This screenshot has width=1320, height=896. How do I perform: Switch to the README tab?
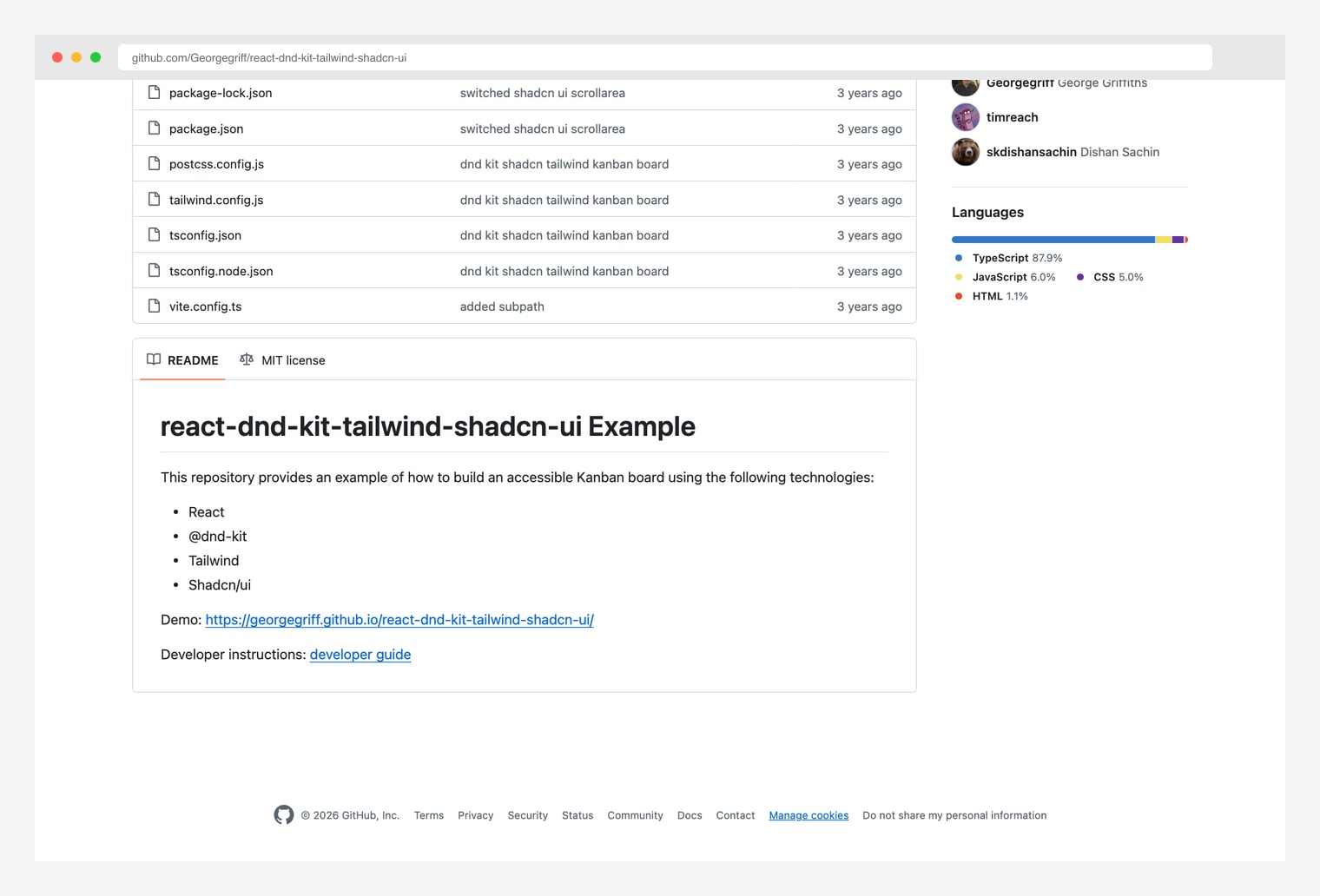coord(182,360)
